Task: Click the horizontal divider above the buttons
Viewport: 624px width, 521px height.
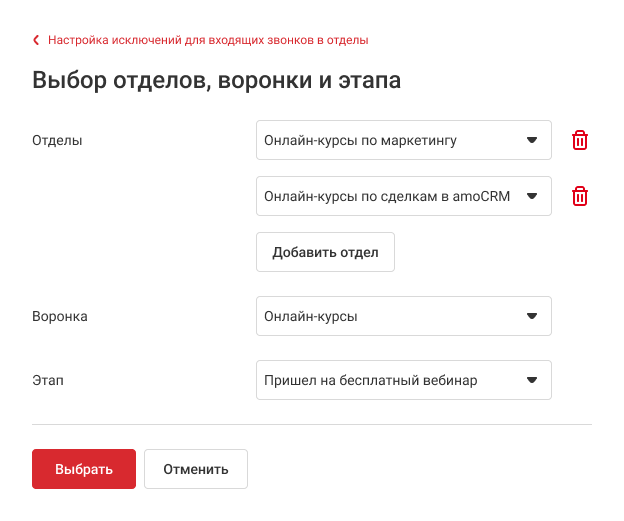Action: pyautogui.click(x=312, y=424)
